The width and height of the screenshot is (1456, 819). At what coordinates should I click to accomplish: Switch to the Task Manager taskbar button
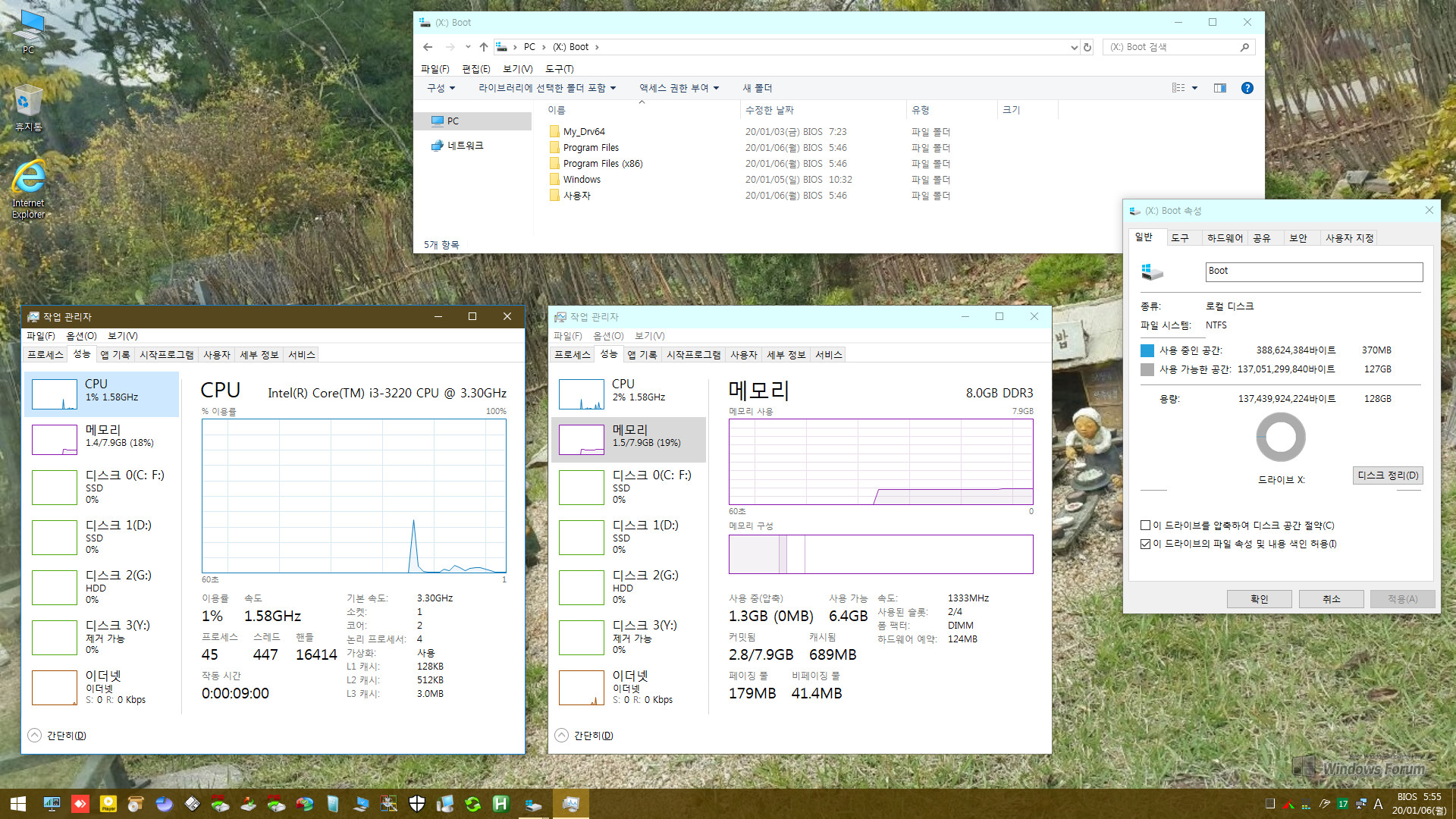pos(571,804)
